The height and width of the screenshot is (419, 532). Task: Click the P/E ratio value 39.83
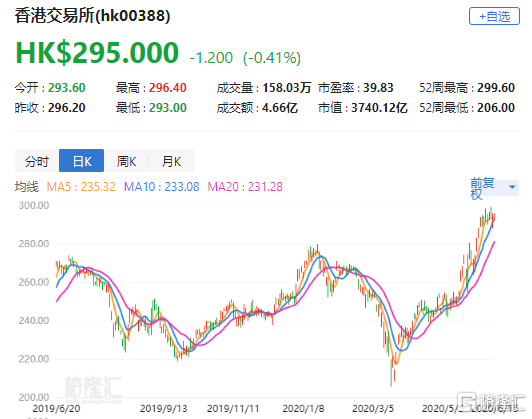378,88
